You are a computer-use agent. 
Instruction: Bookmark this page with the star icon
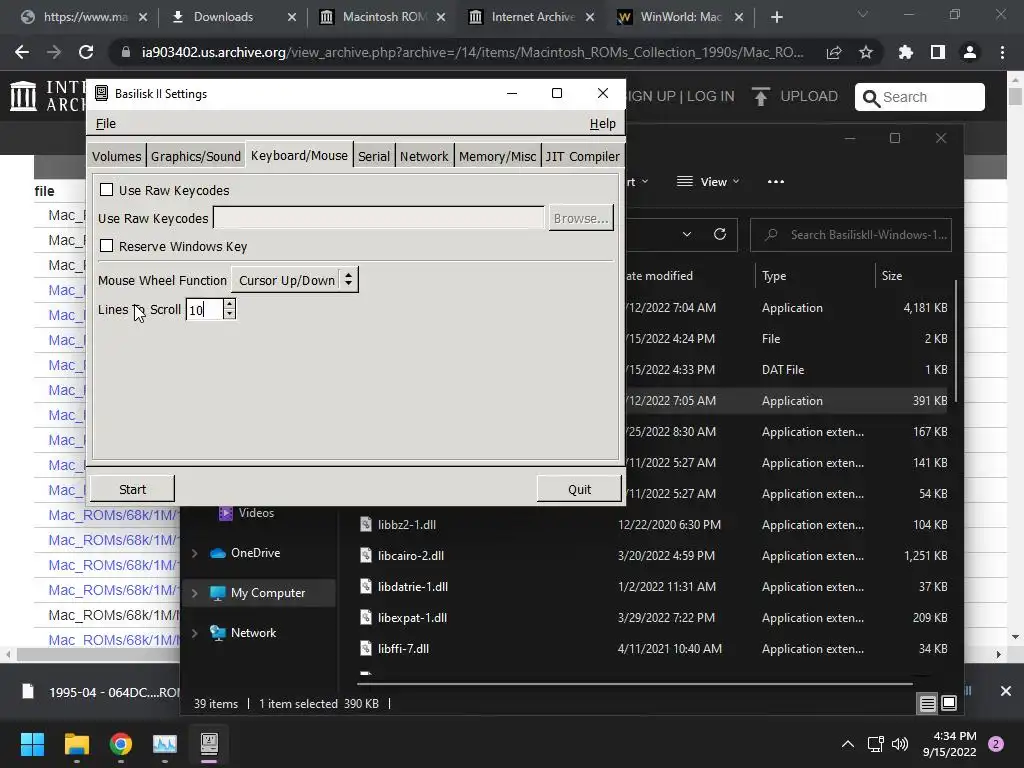(x=866, y=52)
